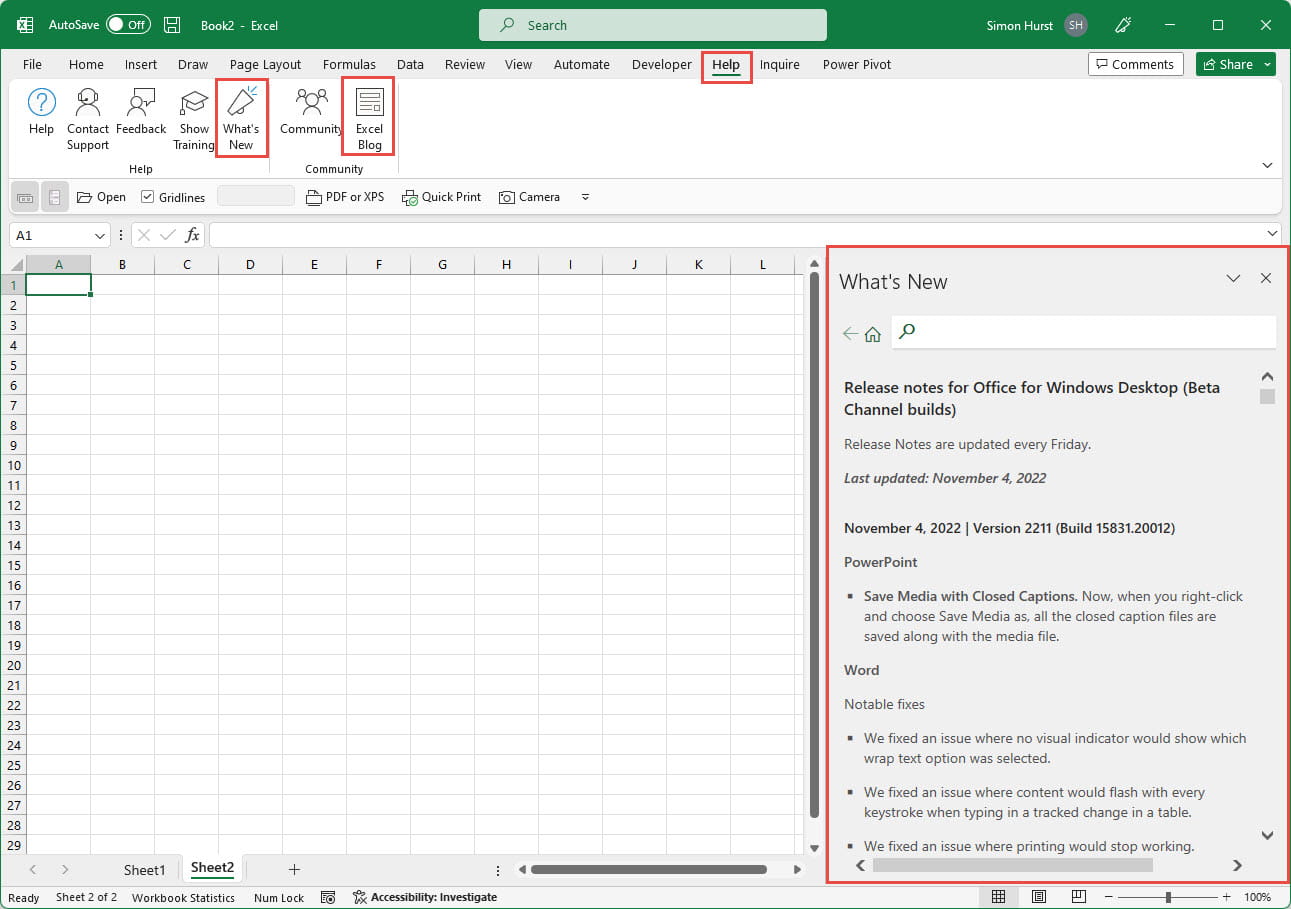Screen dimensions: 1291x909
Task: Switch to Sheet1 tab
Action: 144,869
